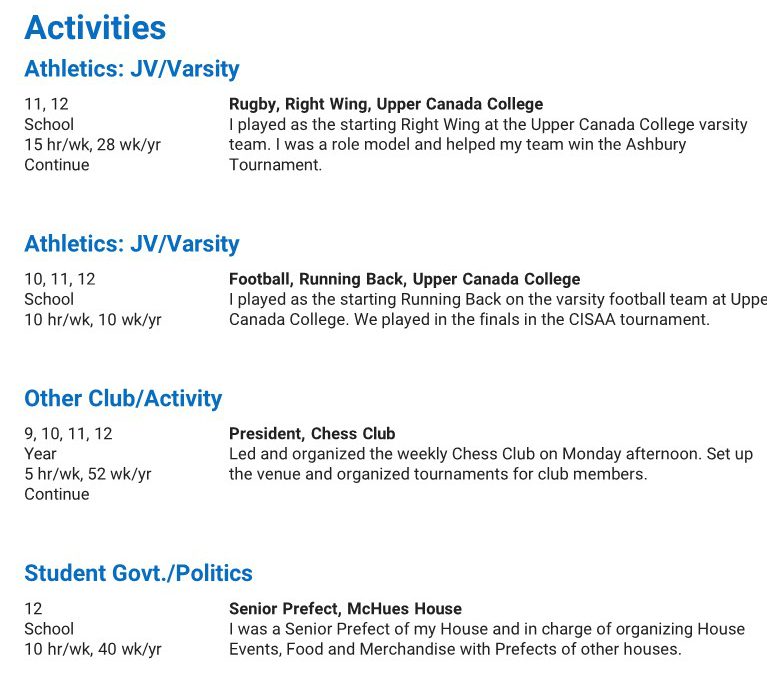This screenshot has height=682, width=767.
Task: Click the Year timing label for Chess Club
Action: 40,454
